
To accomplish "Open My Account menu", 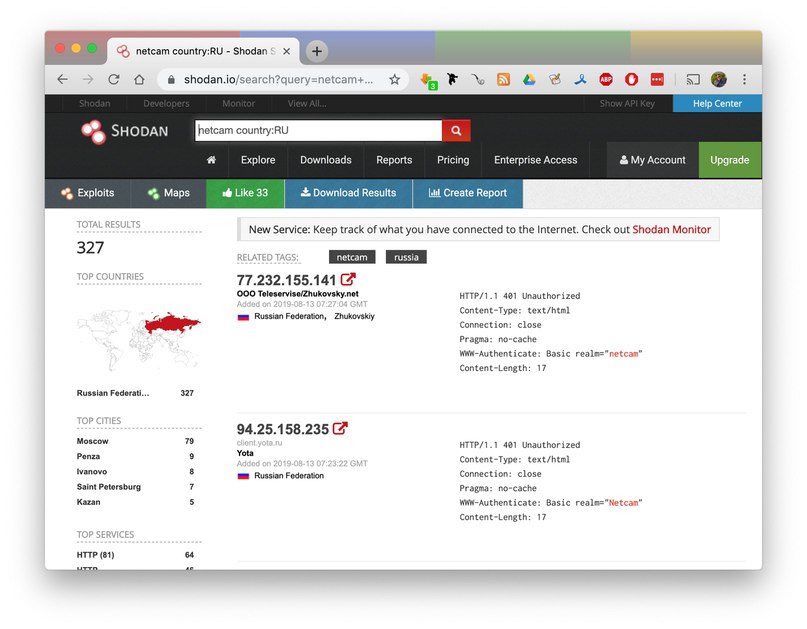I will [653, 160].
